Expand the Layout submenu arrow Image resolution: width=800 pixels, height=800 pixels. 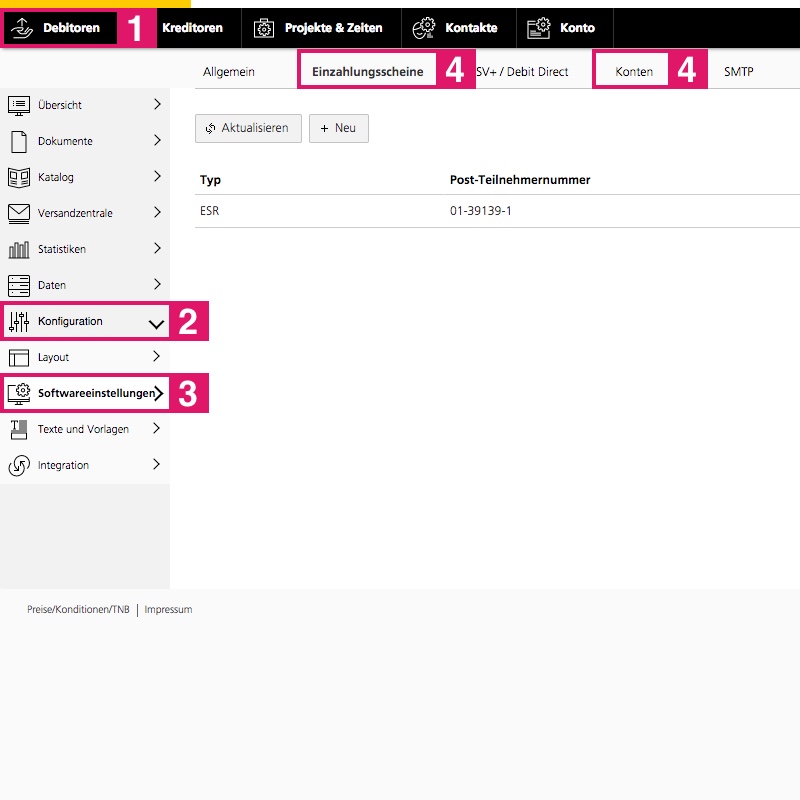click(157, 357)
